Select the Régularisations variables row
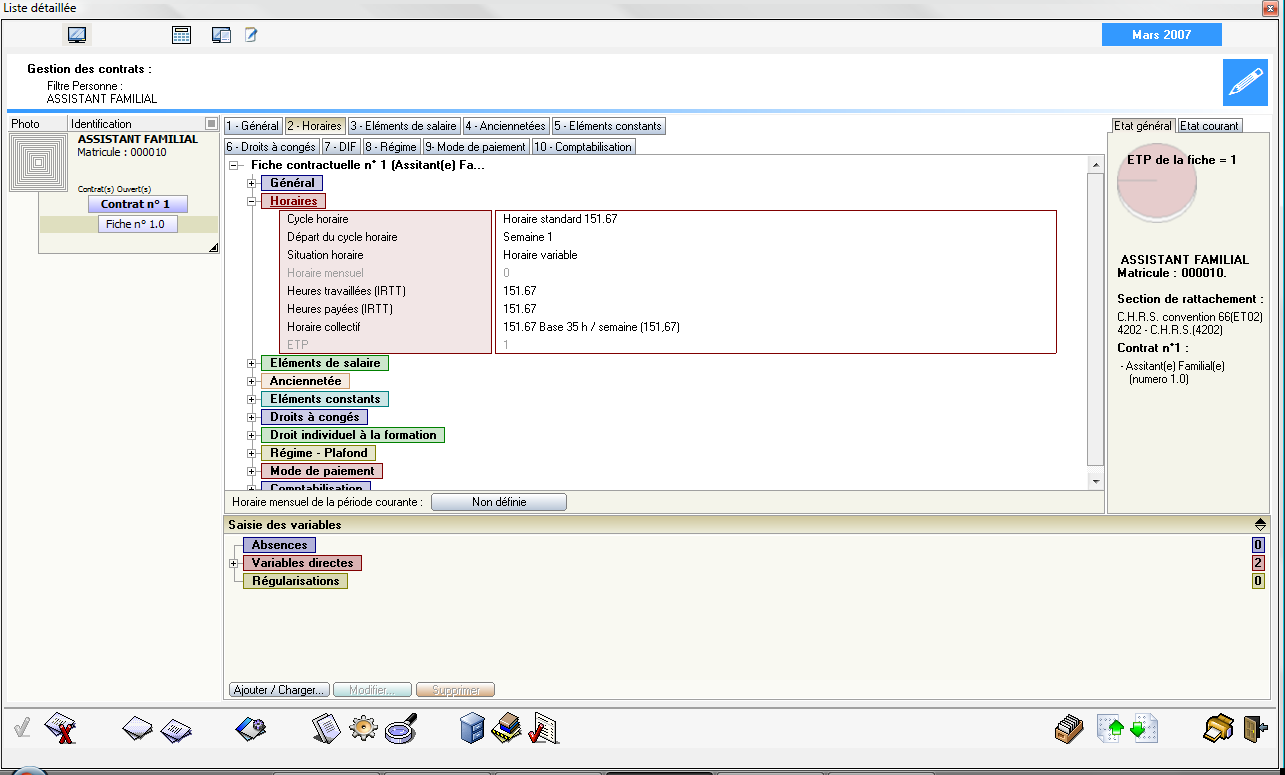The height and width of the screenshot is (775, 1285). (296, 581)
